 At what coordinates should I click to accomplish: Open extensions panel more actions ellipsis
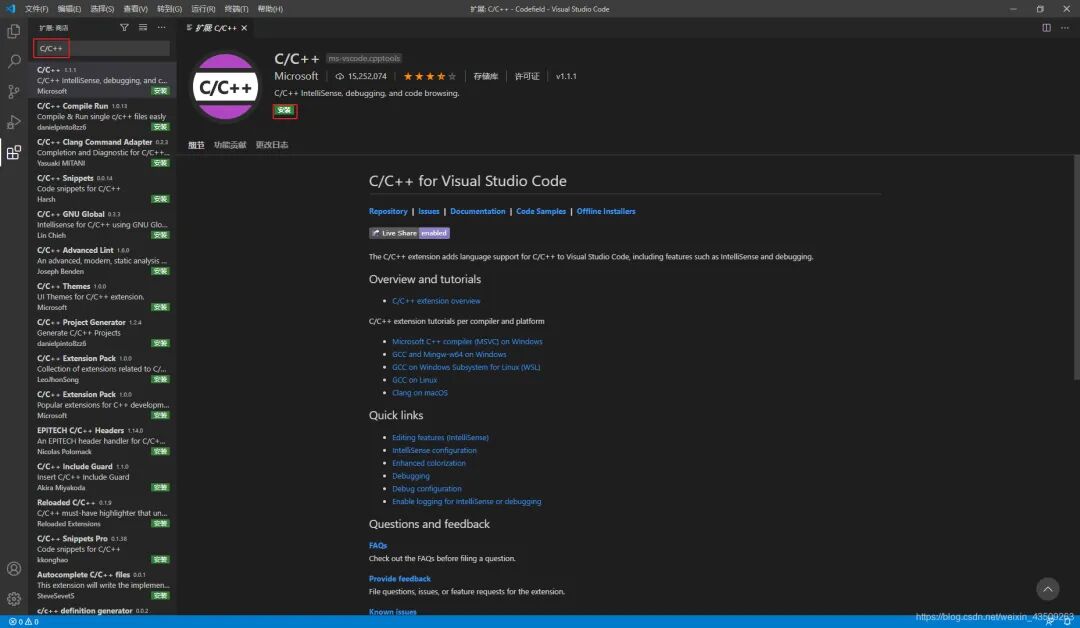[x=161, y=28]
